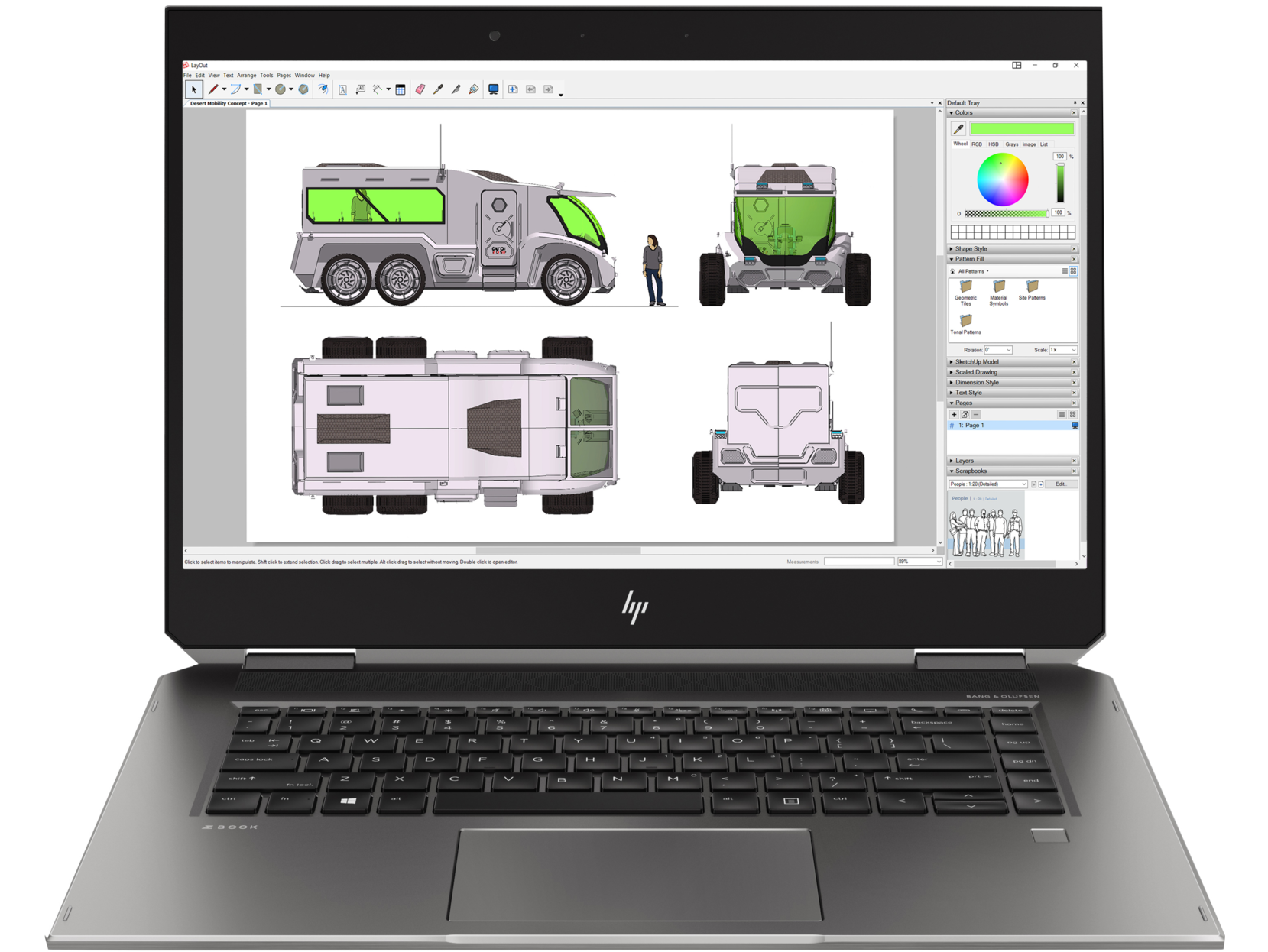Click the Add Page toolbar icon

513,89
